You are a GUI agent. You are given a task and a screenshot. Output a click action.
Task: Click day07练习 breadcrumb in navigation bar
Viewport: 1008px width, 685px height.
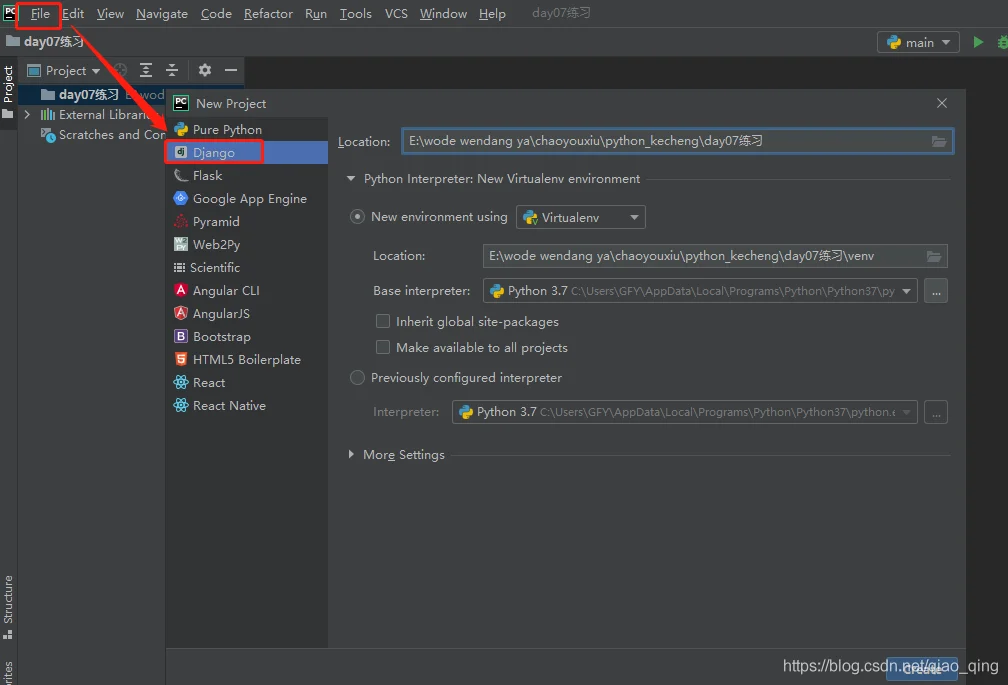46,42
